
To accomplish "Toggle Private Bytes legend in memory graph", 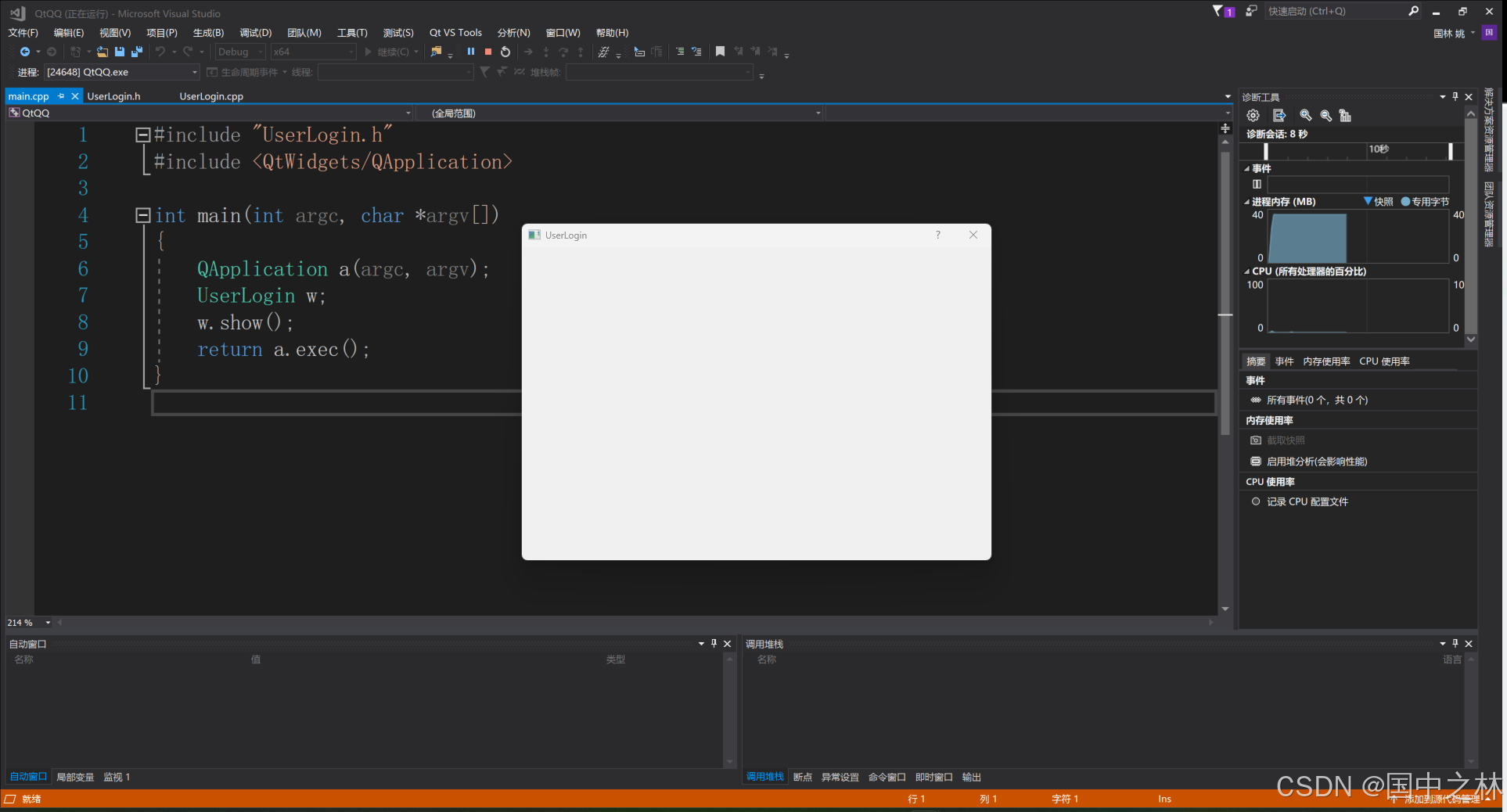I will coord(1425,202).
